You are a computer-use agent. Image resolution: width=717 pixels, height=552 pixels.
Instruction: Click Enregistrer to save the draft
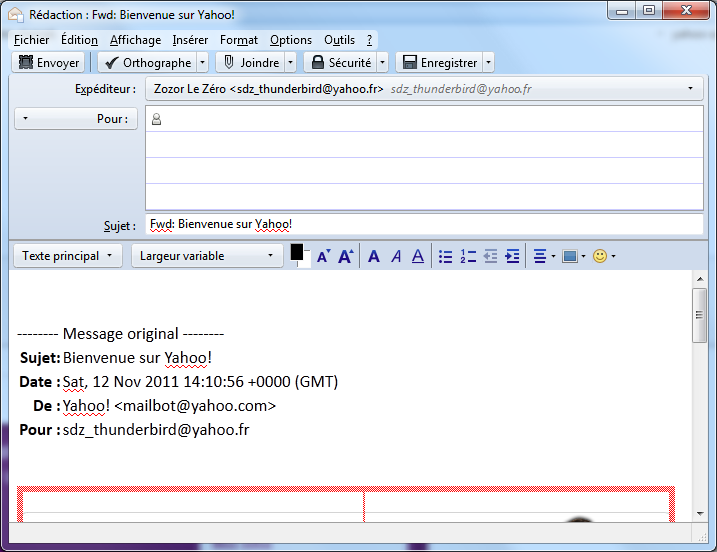click(x=439, y=62)
